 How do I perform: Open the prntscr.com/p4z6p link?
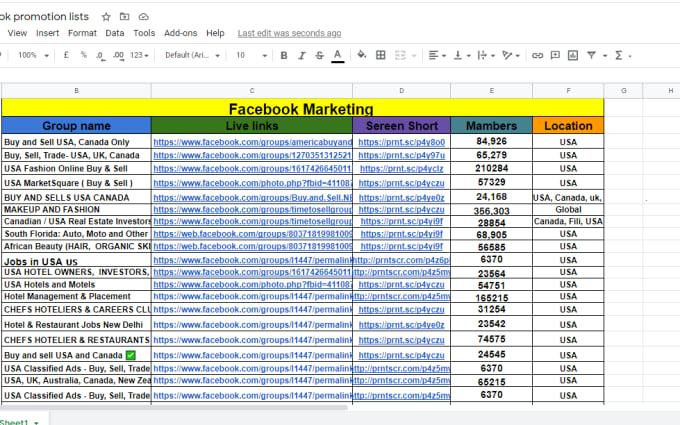tap(402, 260)
